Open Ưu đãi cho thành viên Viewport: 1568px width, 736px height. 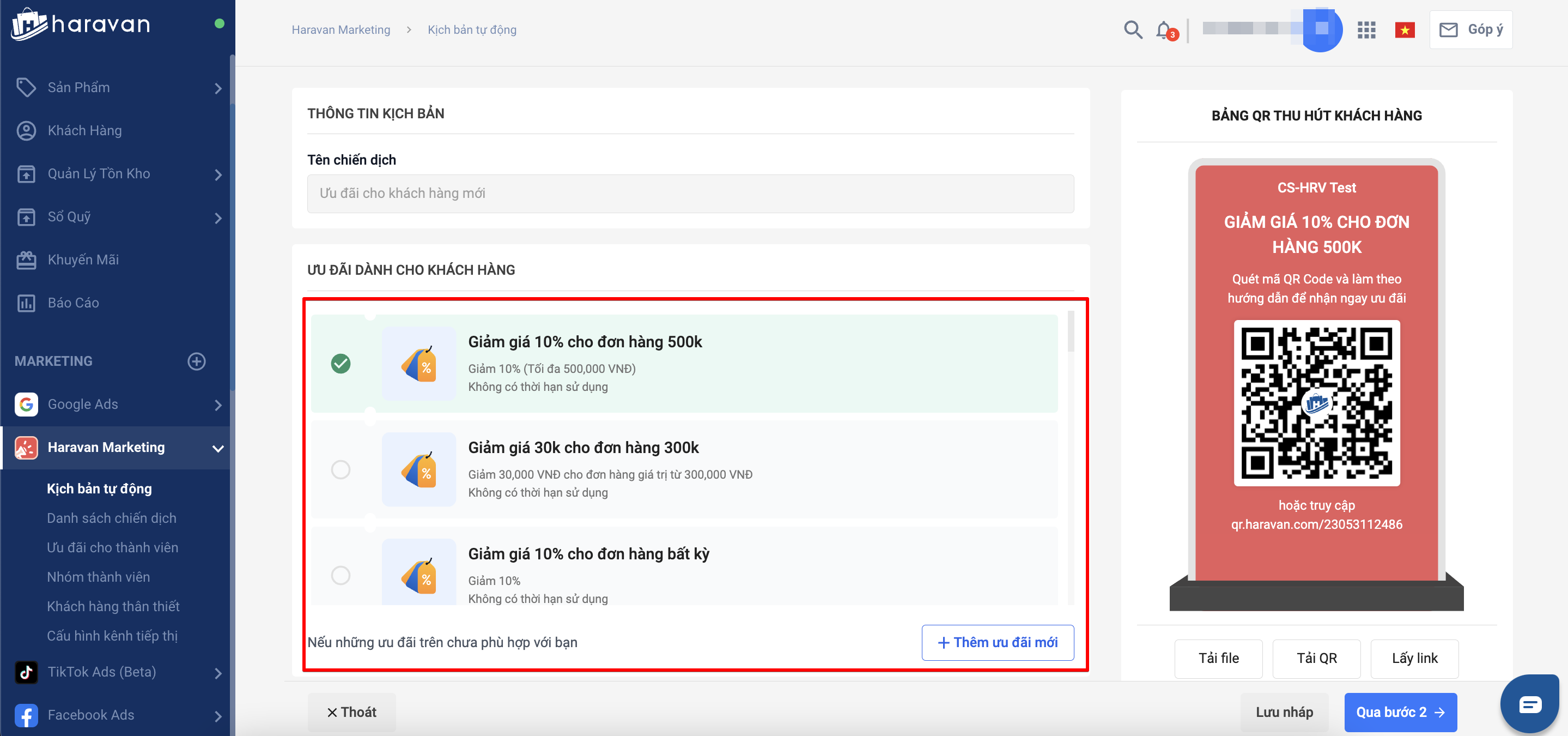pyautogui.click(x=113, y=547)
